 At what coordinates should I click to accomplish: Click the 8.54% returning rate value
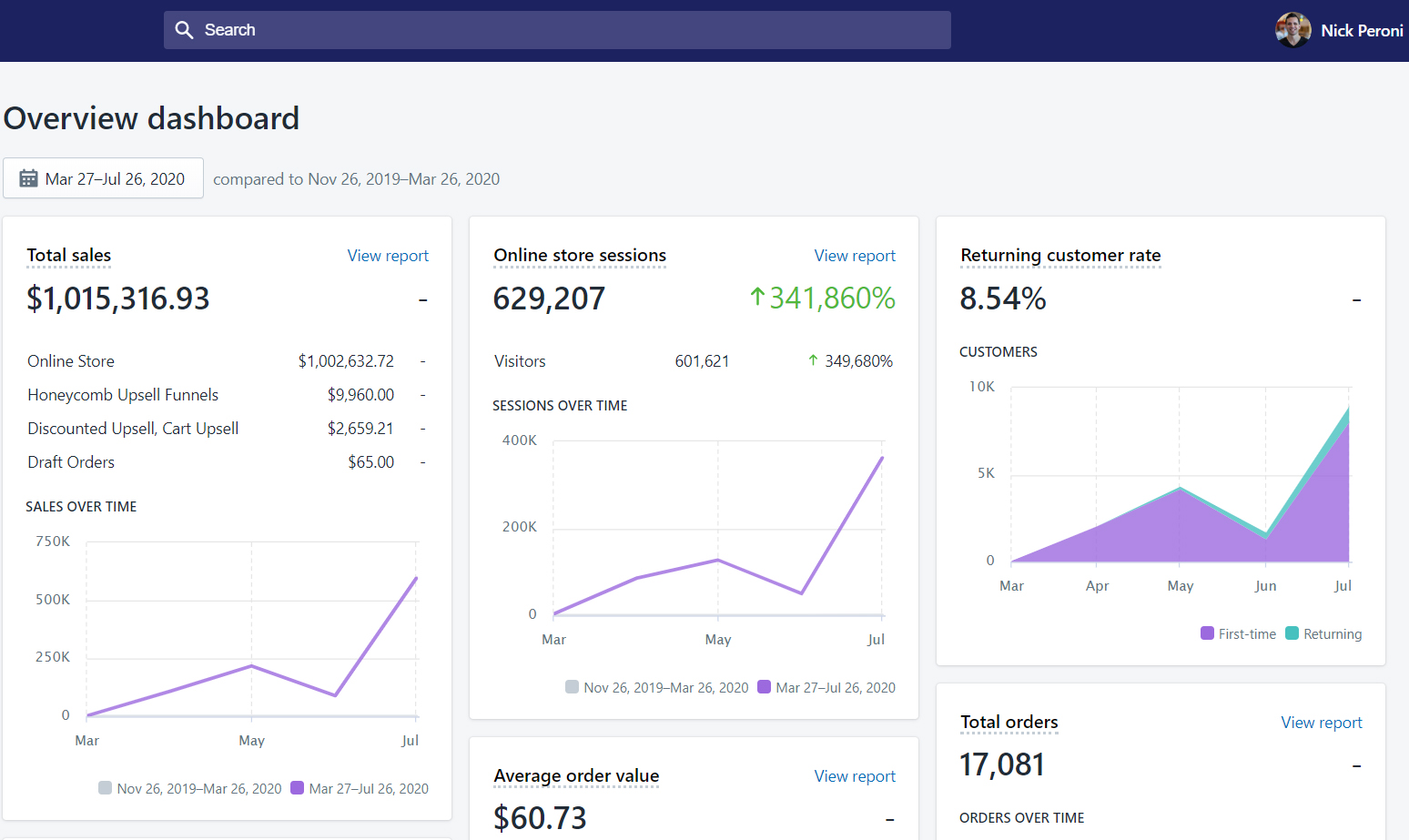click(x=1003, y=299)
